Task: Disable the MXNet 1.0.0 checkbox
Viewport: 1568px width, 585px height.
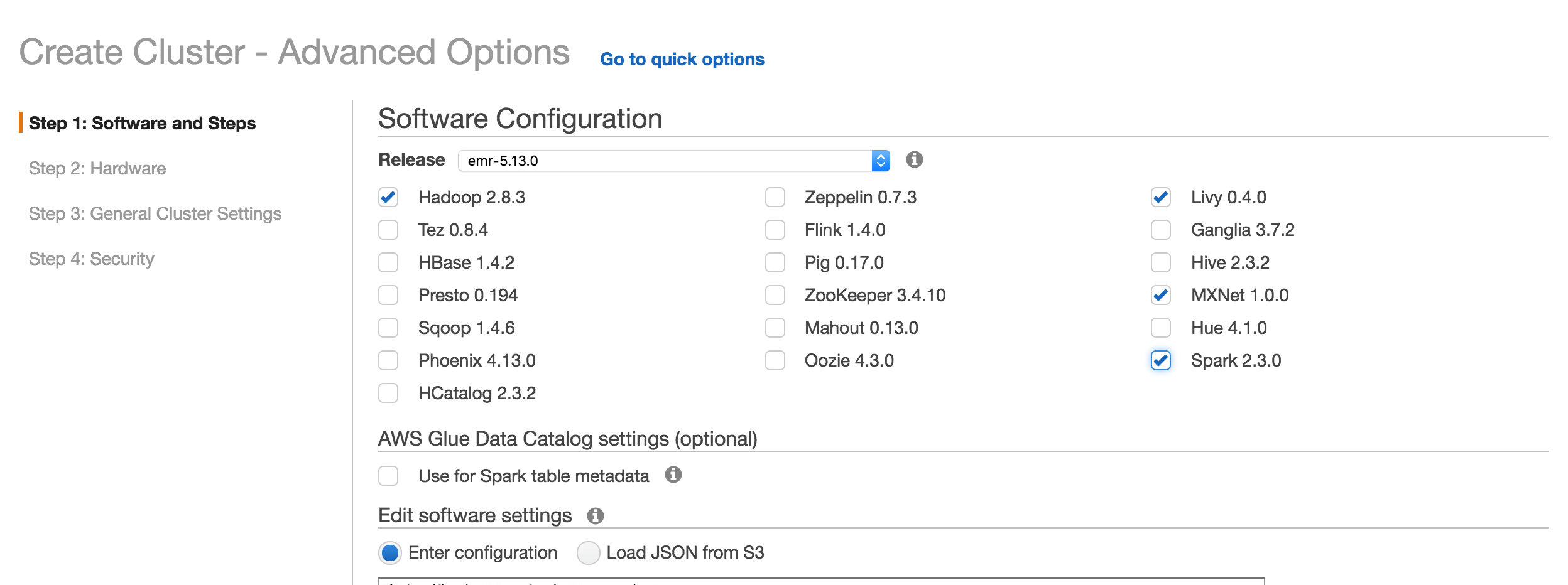Action: pos(1160,295)
